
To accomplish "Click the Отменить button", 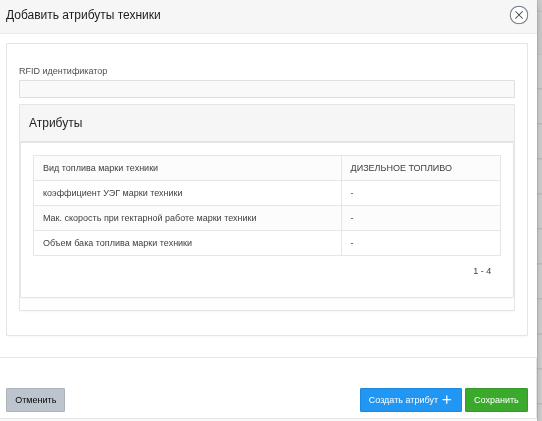I will (35, 400).
